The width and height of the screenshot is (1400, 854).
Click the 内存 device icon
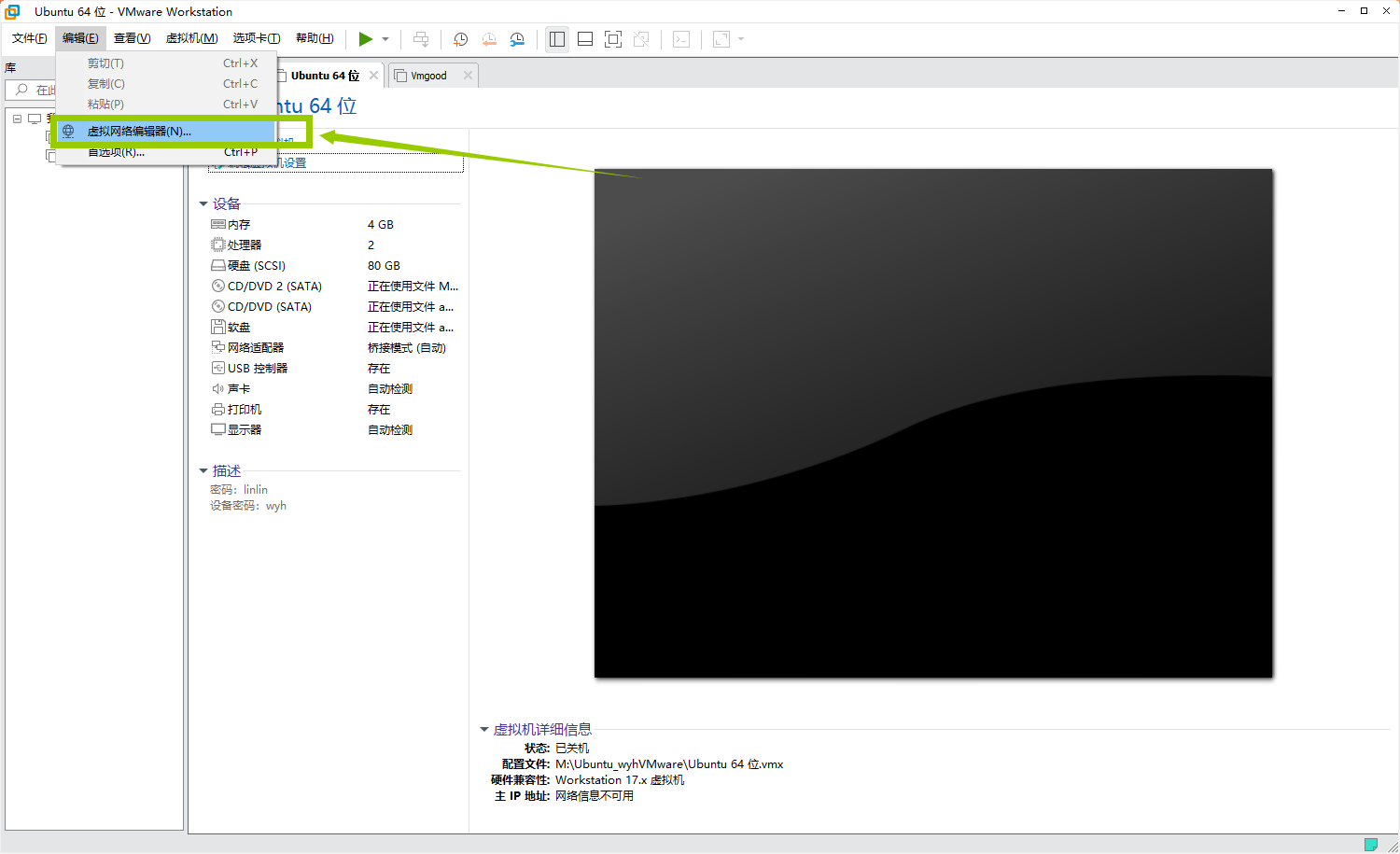coord(218,225)
